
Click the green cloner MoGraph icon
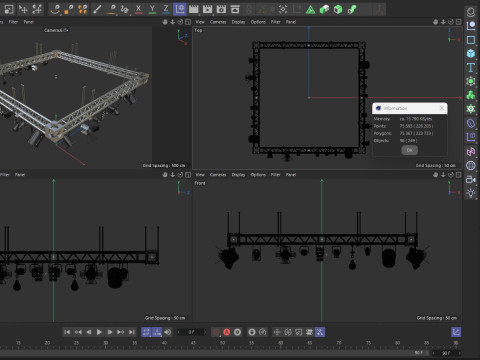471,95
